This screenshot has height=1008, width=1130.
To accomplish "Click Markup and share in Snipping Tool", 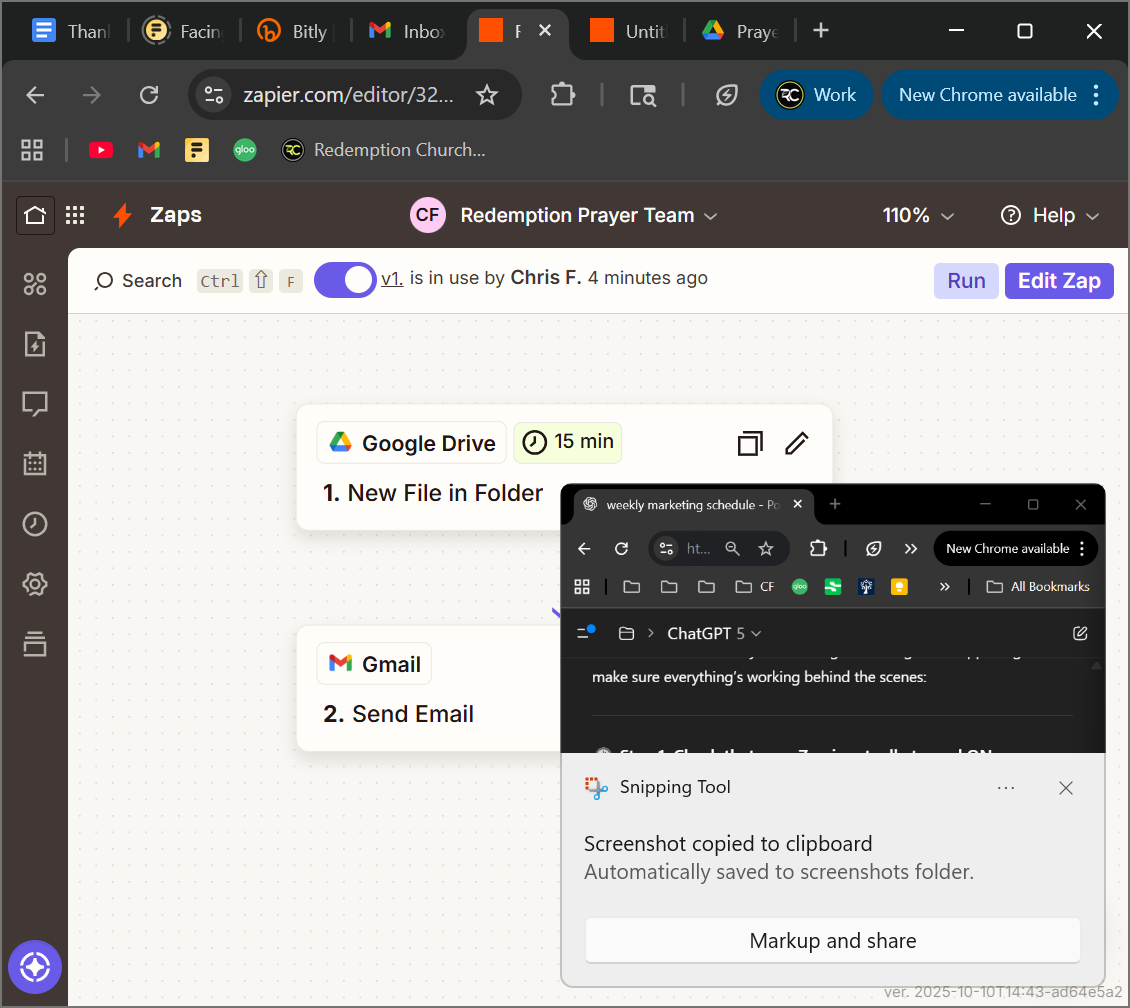I will [832, 940].
